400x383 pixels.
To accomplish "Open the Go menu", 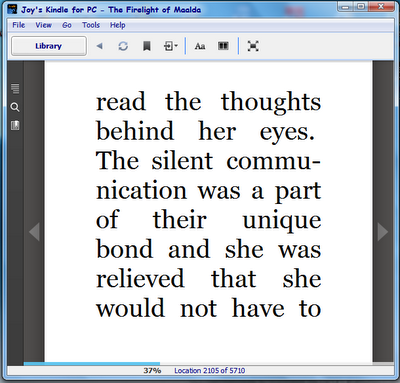I will pos(67,25).
